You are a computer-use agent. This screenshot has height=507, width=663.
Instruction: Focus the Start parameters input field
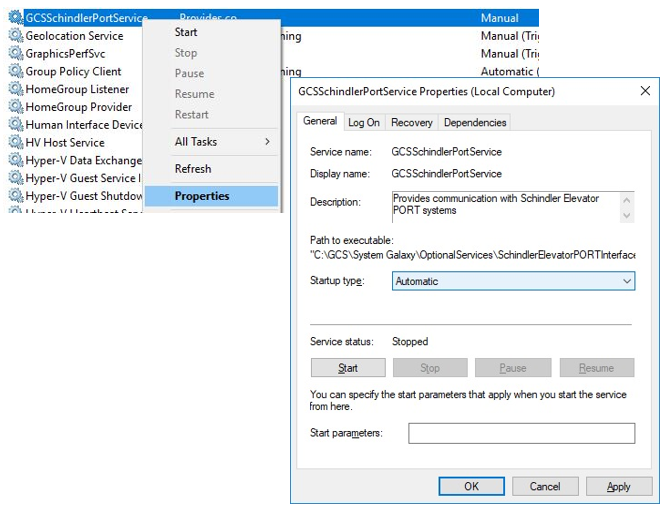[521, 433]
